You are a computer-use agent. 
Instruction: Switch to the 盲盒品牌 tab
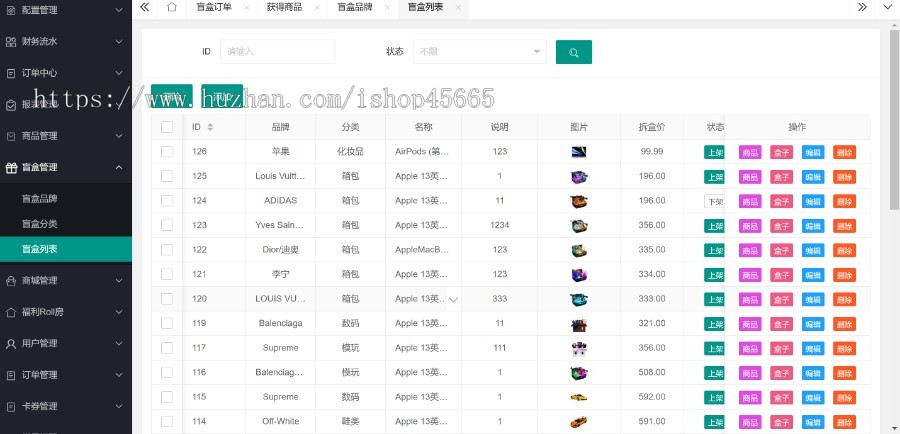(355, 7)
